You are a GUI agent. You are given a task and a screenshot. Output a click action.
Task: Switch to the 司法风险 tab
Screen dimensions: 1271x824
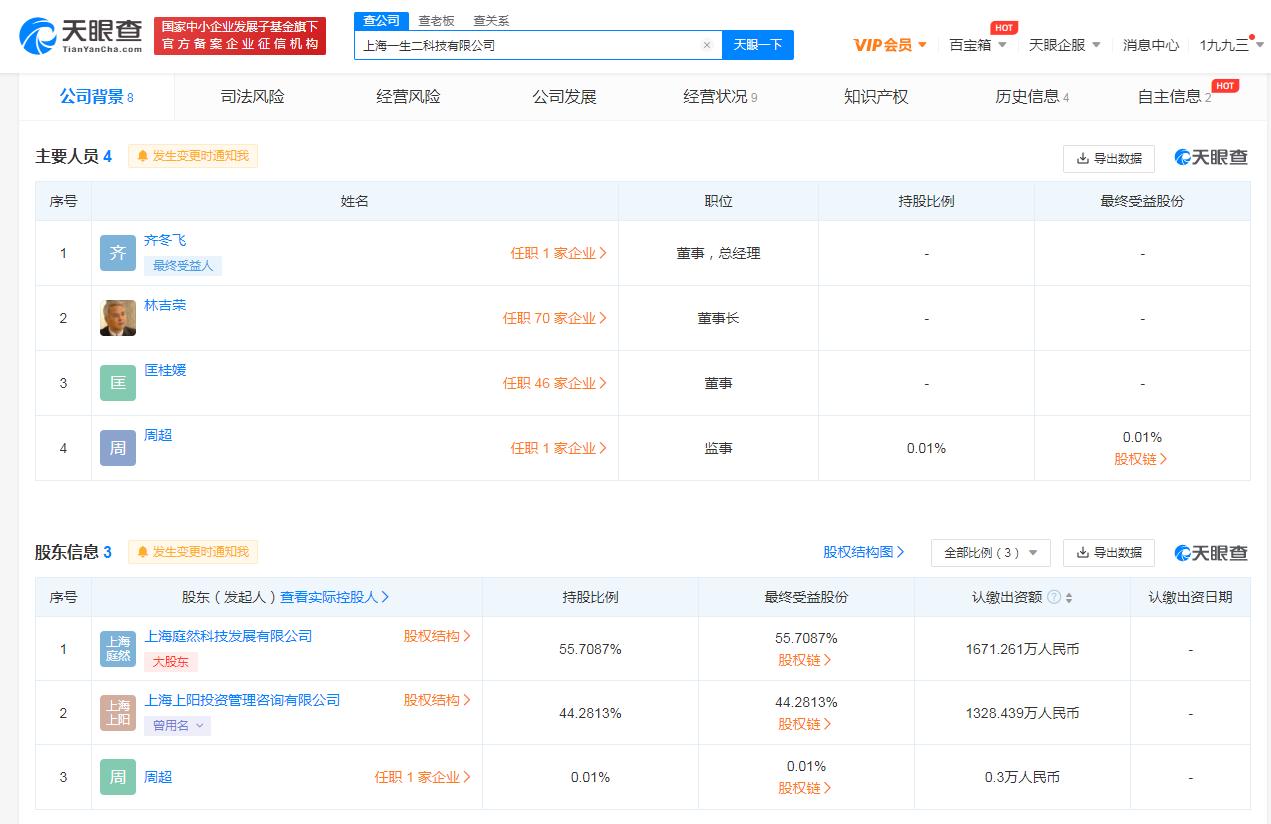[252, 97]
